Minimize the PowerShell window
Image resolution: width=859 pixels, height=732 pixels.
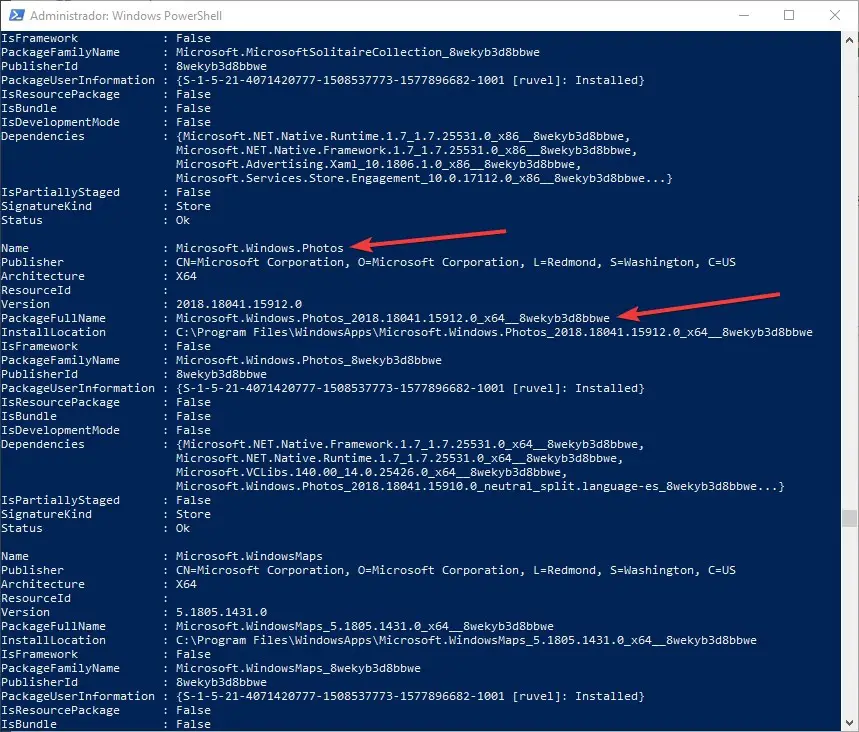743,15
